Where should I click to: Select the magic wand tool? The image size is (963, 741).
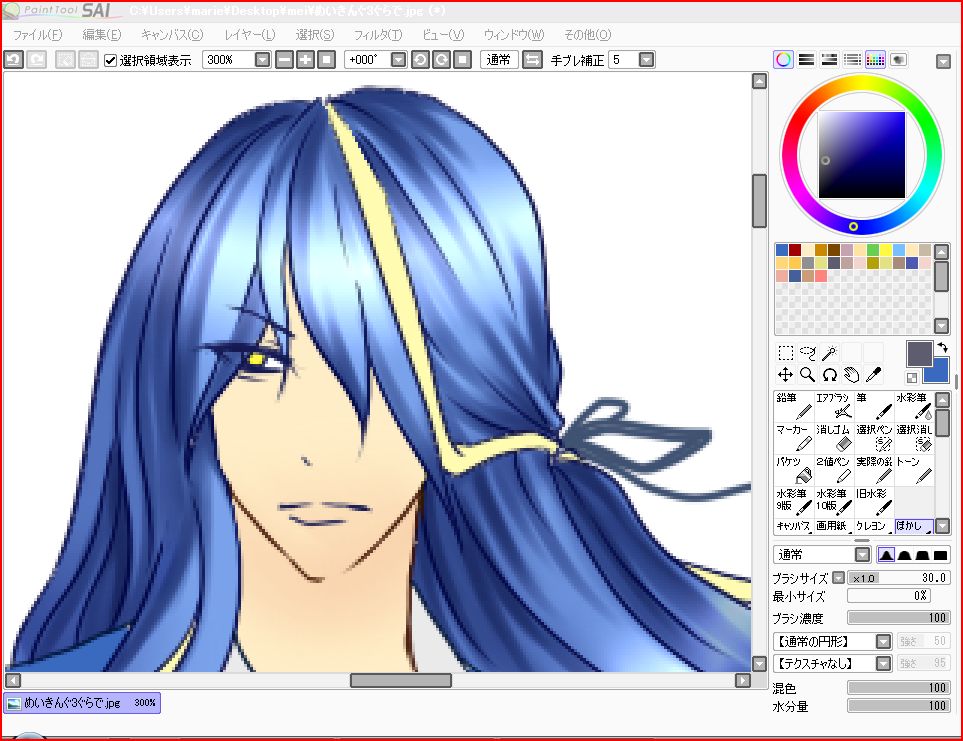(x=830, y=352)
